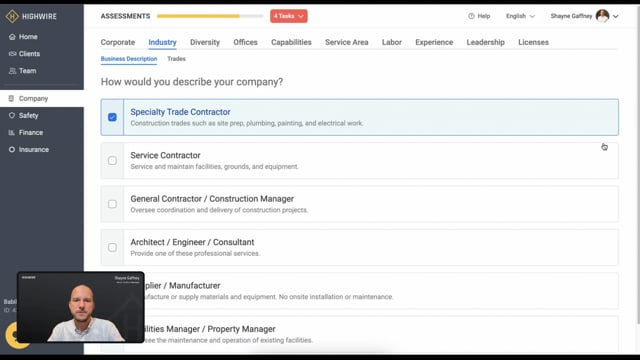
Task: Click the Finance chart icon
Action: (x=12, y=133)
